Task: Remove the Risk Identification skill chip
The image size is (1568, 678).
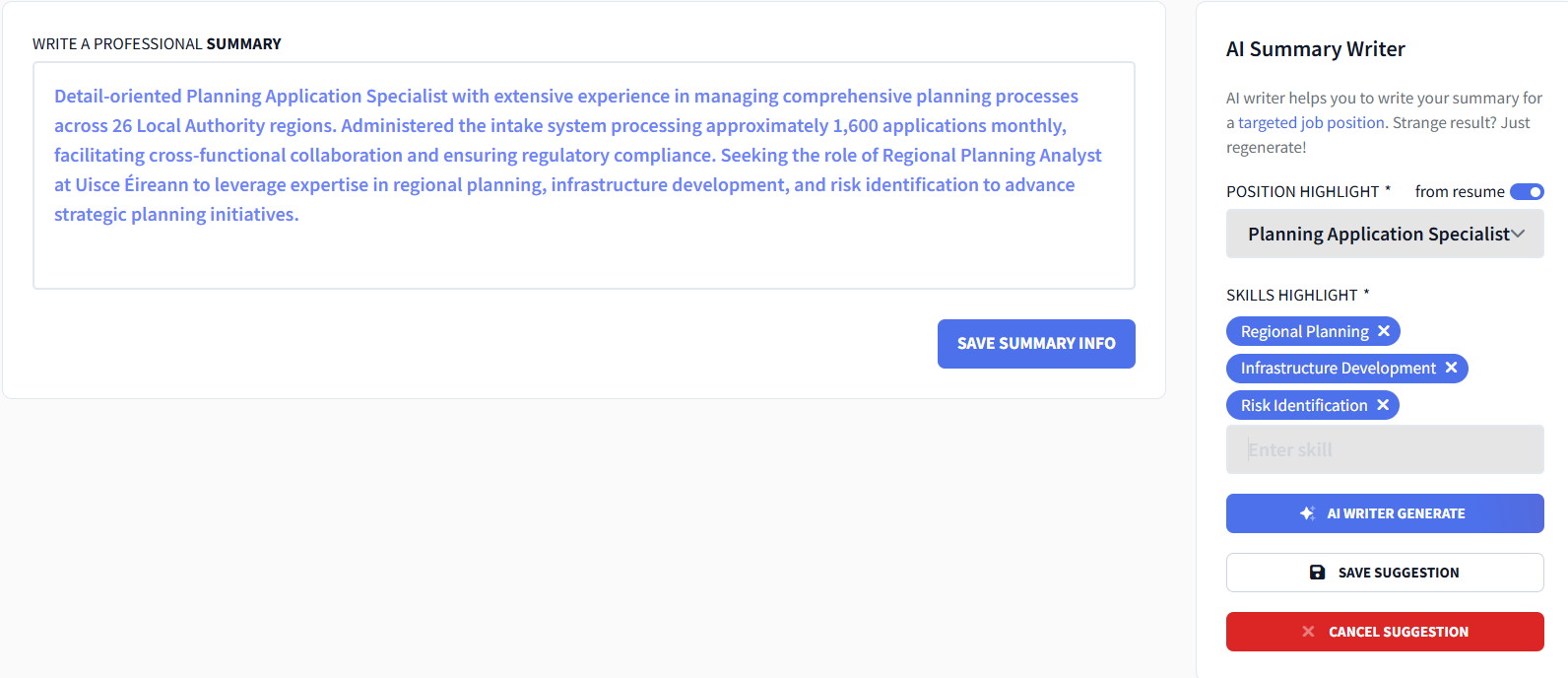Action: [1385, 404]
